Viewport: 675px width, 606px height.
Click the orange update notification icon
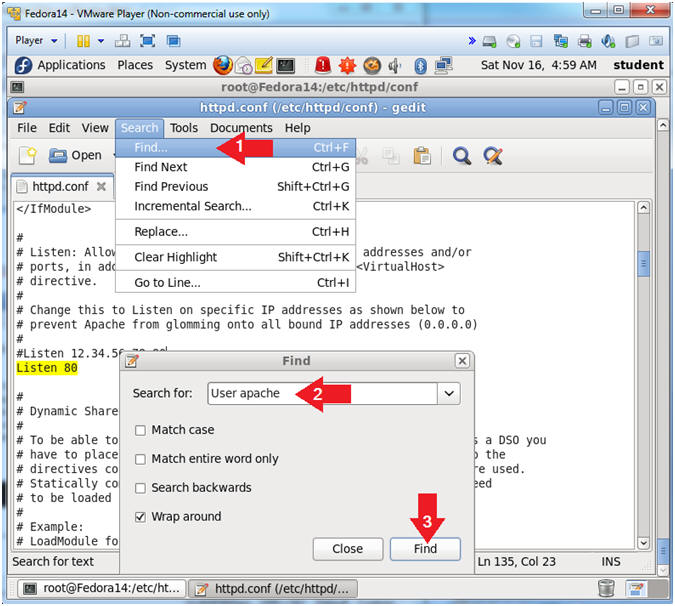[x=347, y=65]
